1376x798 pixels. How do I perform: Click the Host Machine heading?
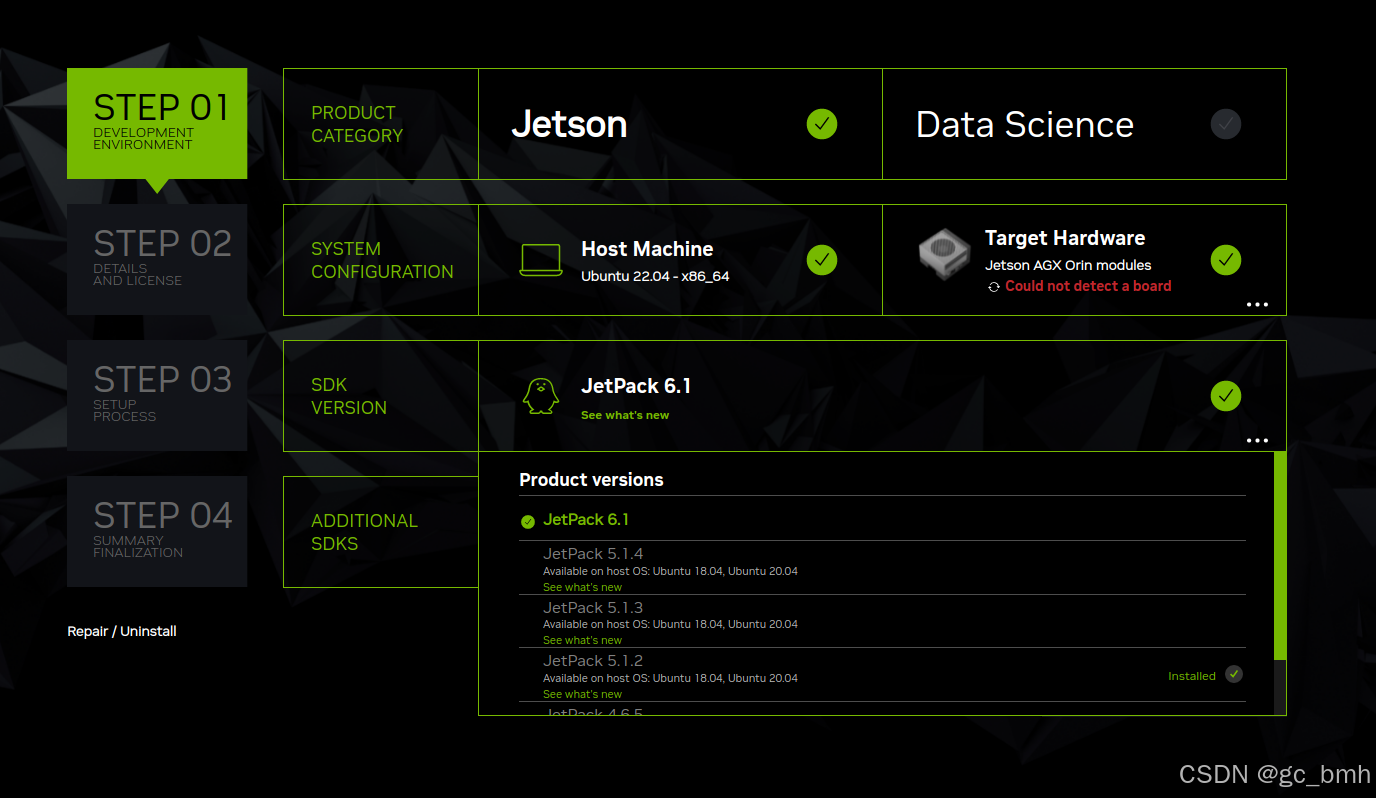(x=647, y=249)
